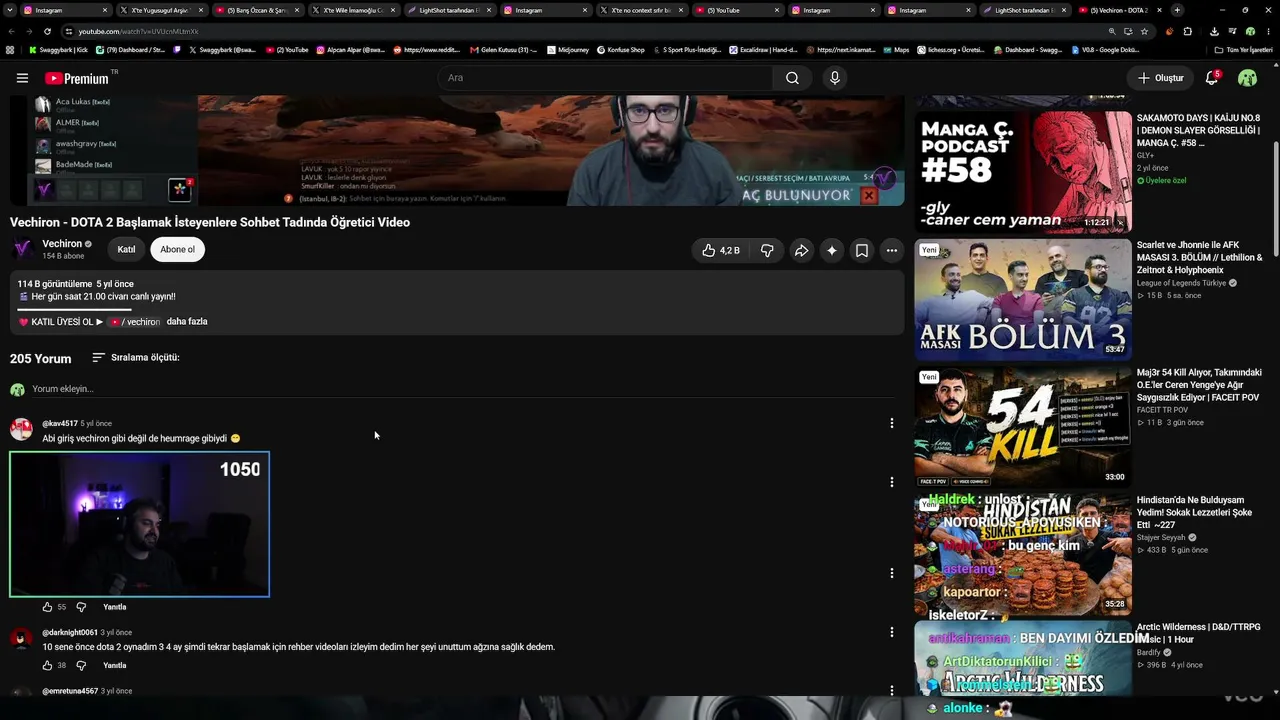Image resolution: width=1280 pixels, height=720 pixels.
Task: Open the Hindistan'da Ne Bulduysam video title
Action: click(x=1195, y=512)
